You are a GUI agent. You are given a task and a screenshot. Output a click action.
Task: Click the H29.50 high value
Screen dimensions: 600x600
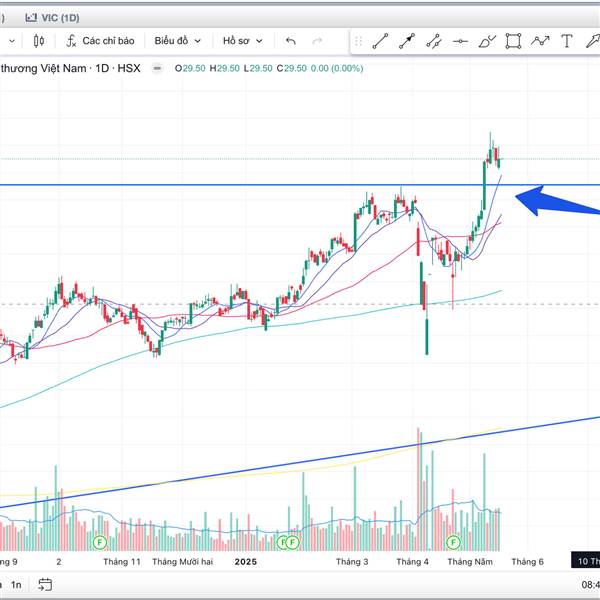tap(225, 68)
